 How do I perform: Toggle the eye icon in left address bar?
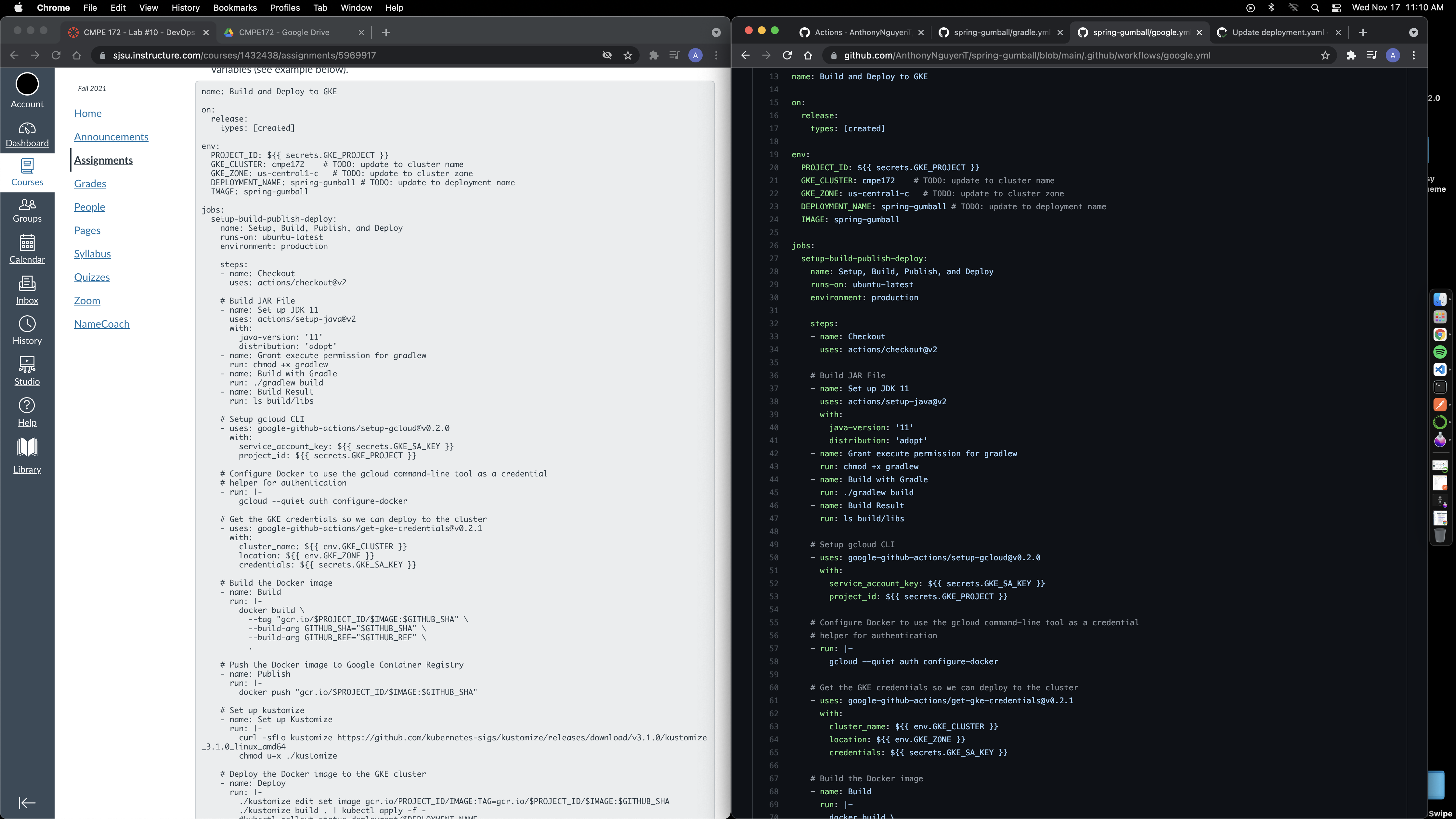[607, 55]
